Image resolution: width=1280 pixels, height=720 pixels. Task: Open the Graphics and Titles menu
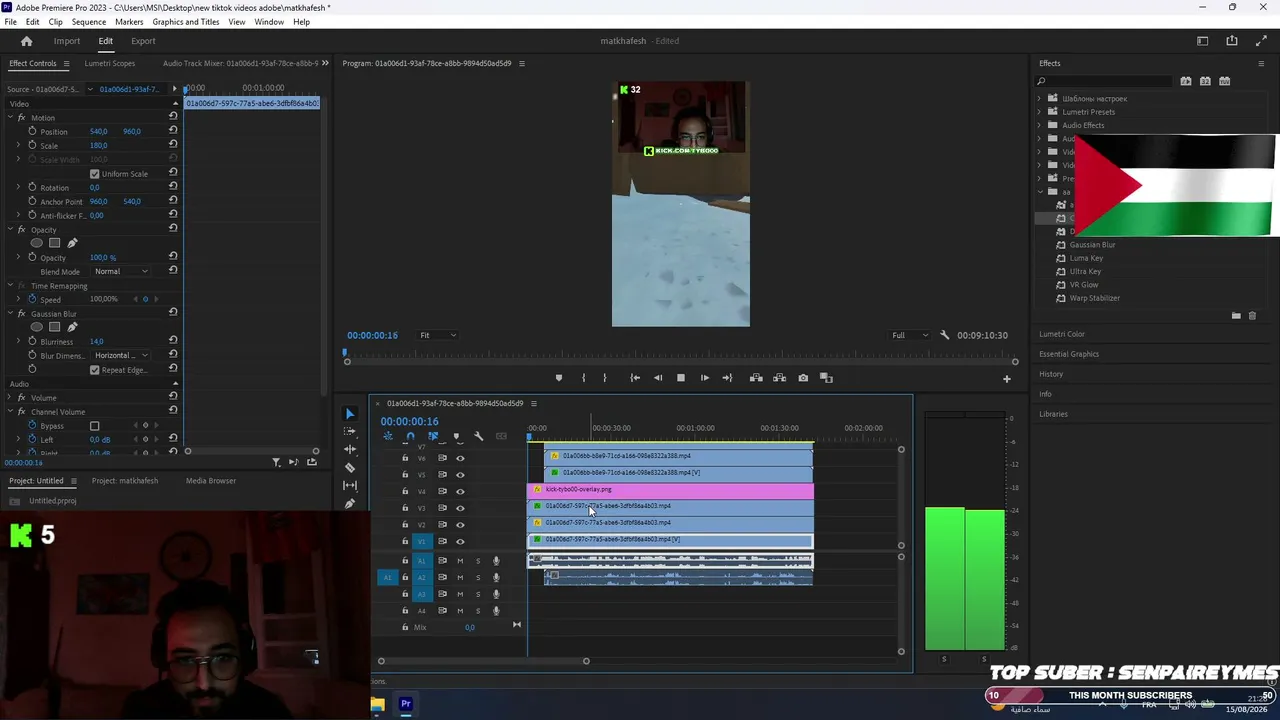click(x=186, y=22)
